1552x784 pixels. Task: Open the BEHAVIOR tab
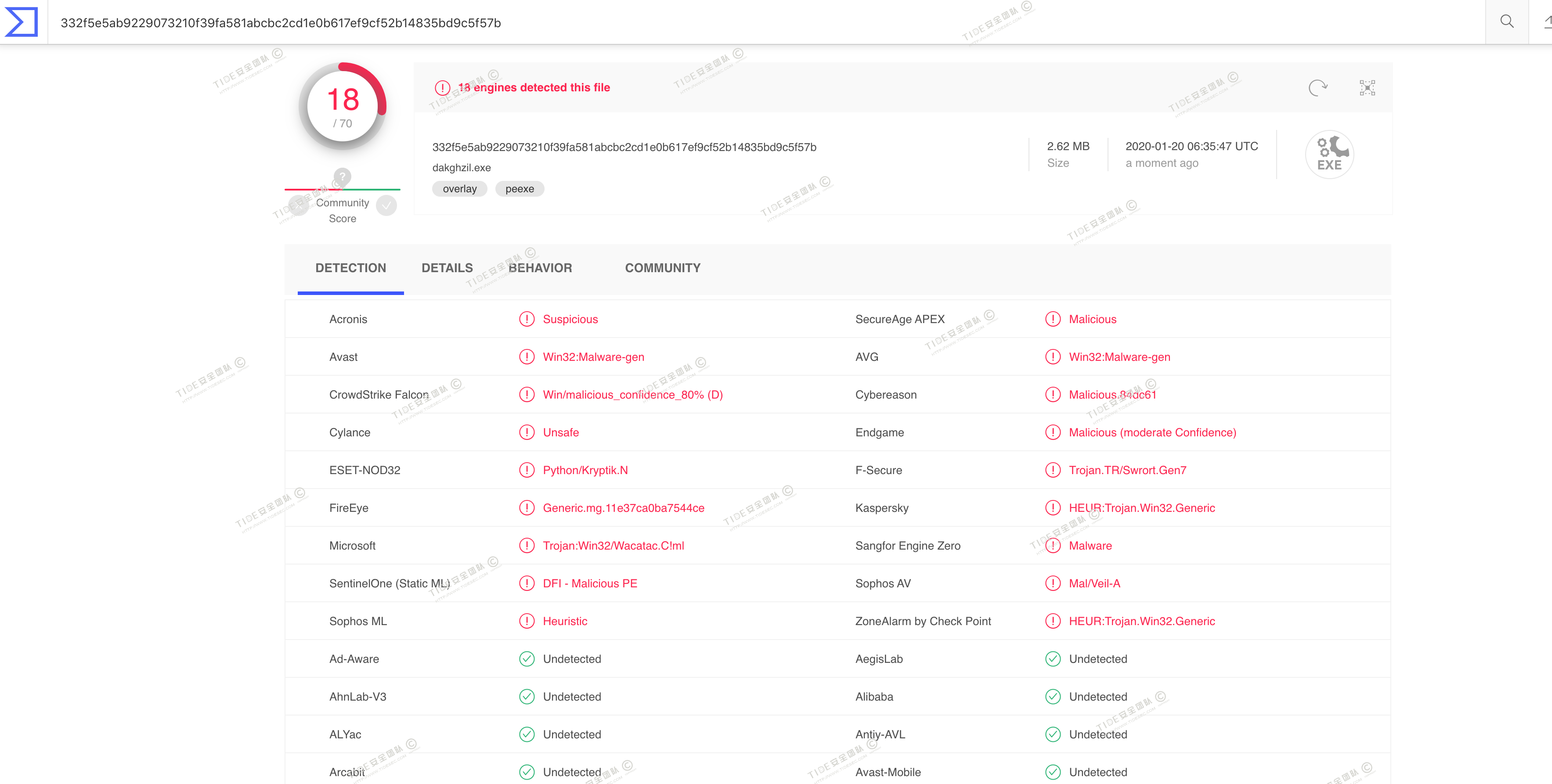[x=540, y=268]
